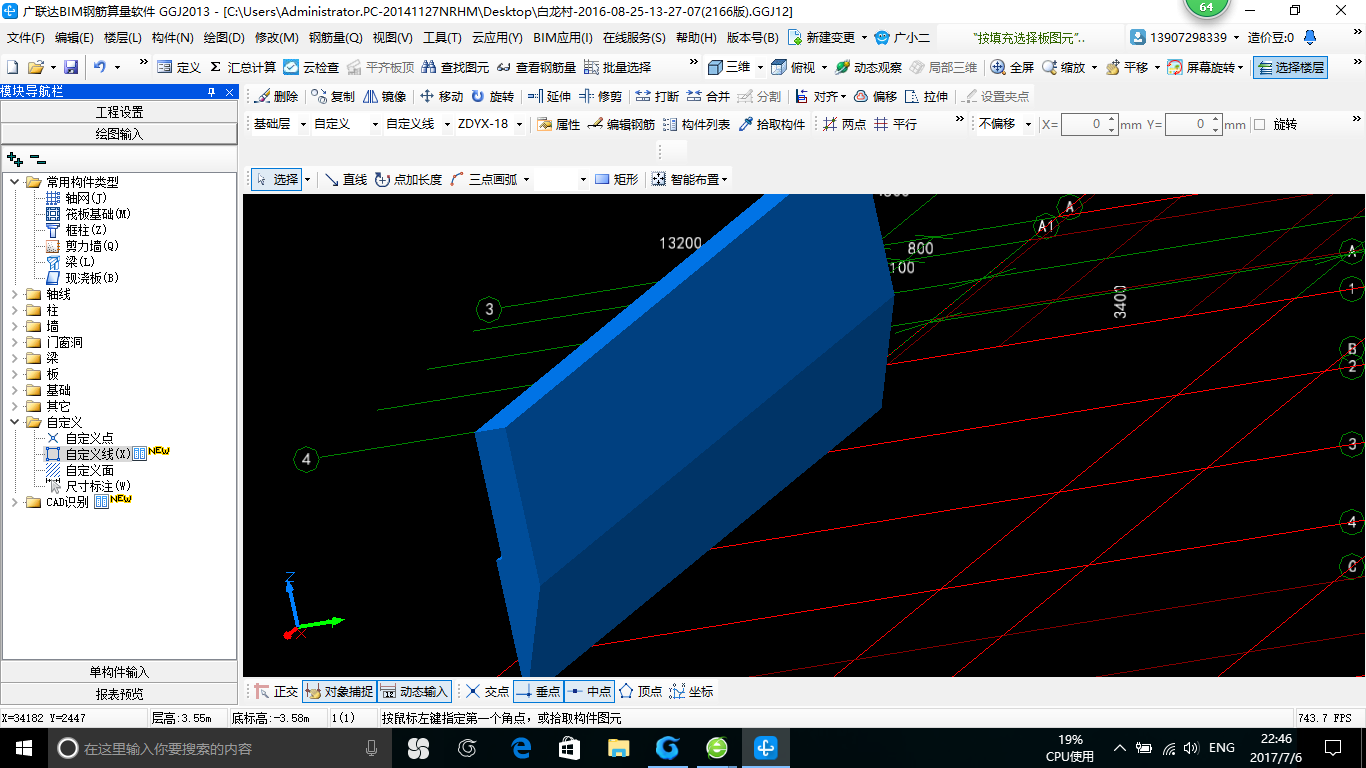The image size is (1366, 768).
Task: Open the 绘图(D) menu
Action: point(224,38)
